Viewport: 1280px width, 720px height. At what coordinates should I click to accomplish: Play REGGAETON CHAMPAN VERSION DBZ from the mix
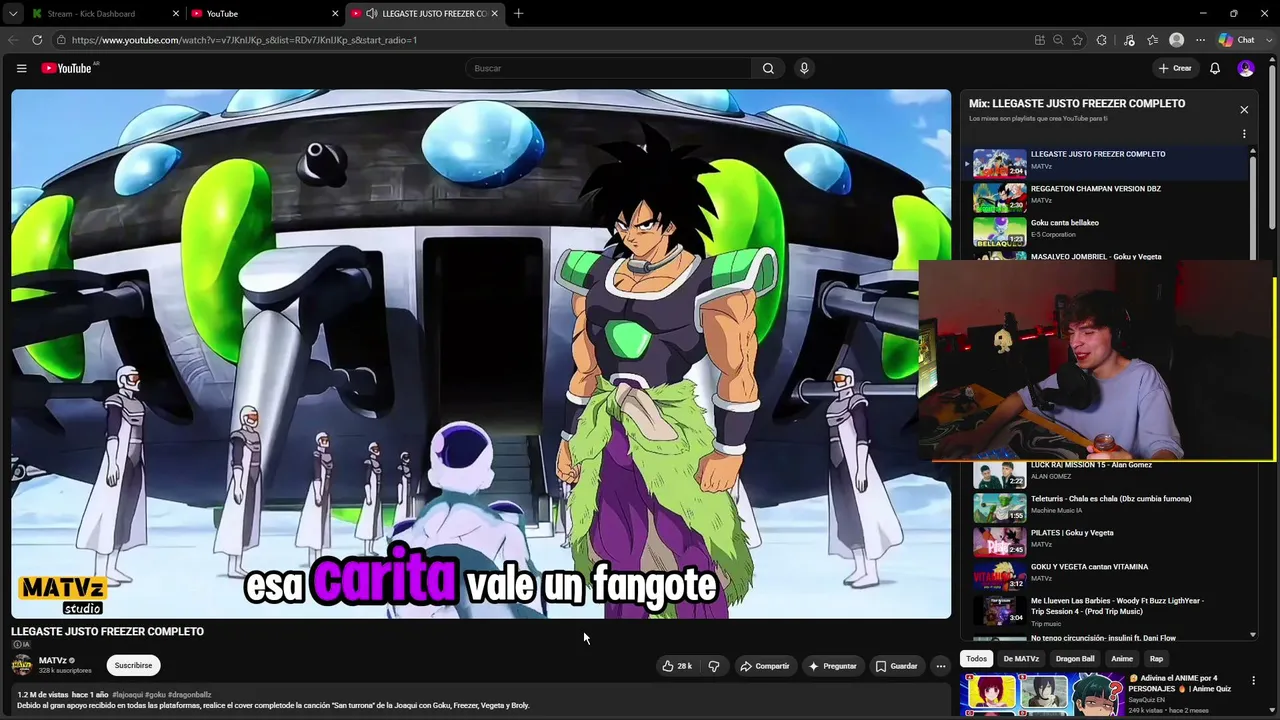pos(1105,197)
